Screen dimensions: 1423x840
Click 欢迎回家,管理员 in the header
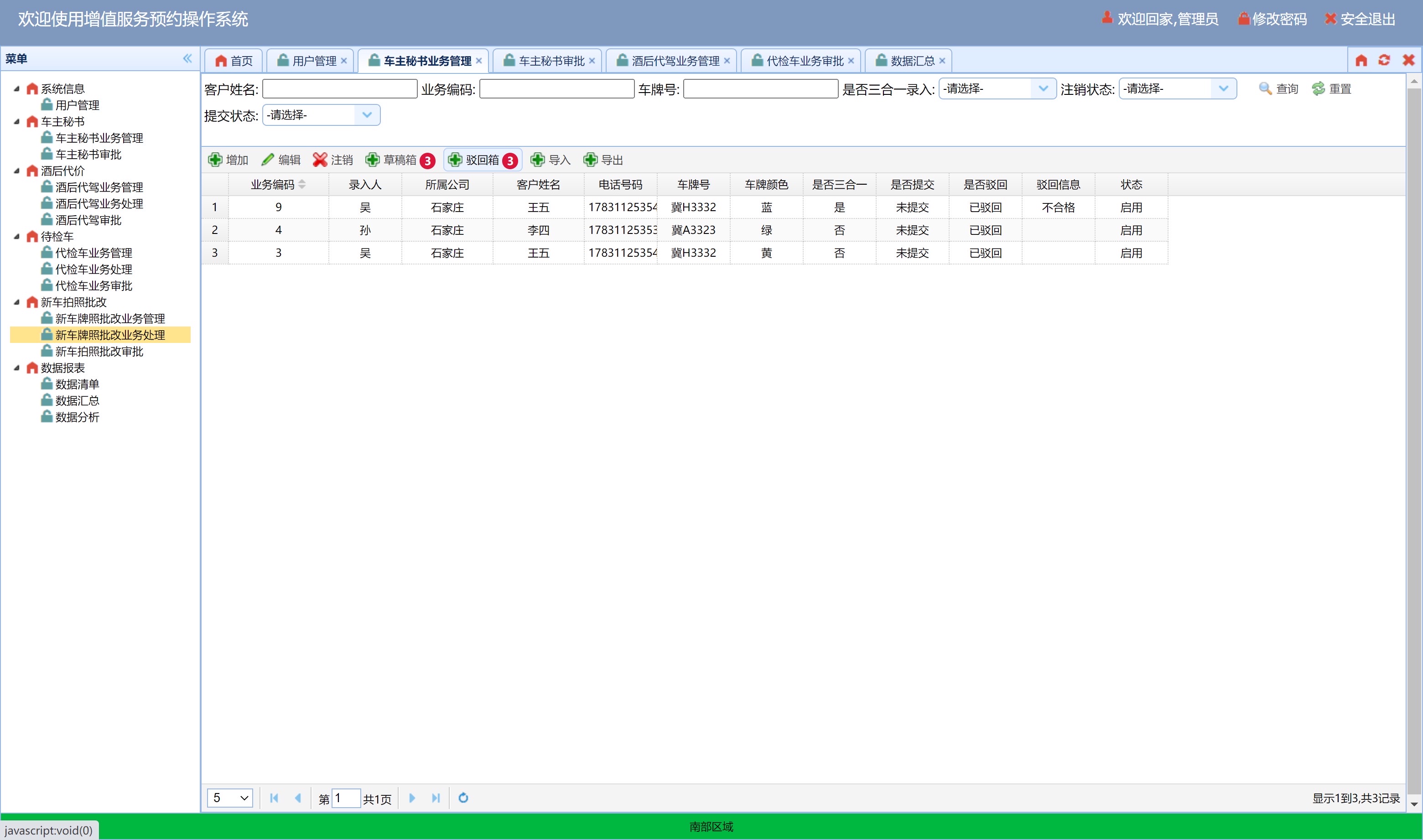click(x=1160, y=19)
